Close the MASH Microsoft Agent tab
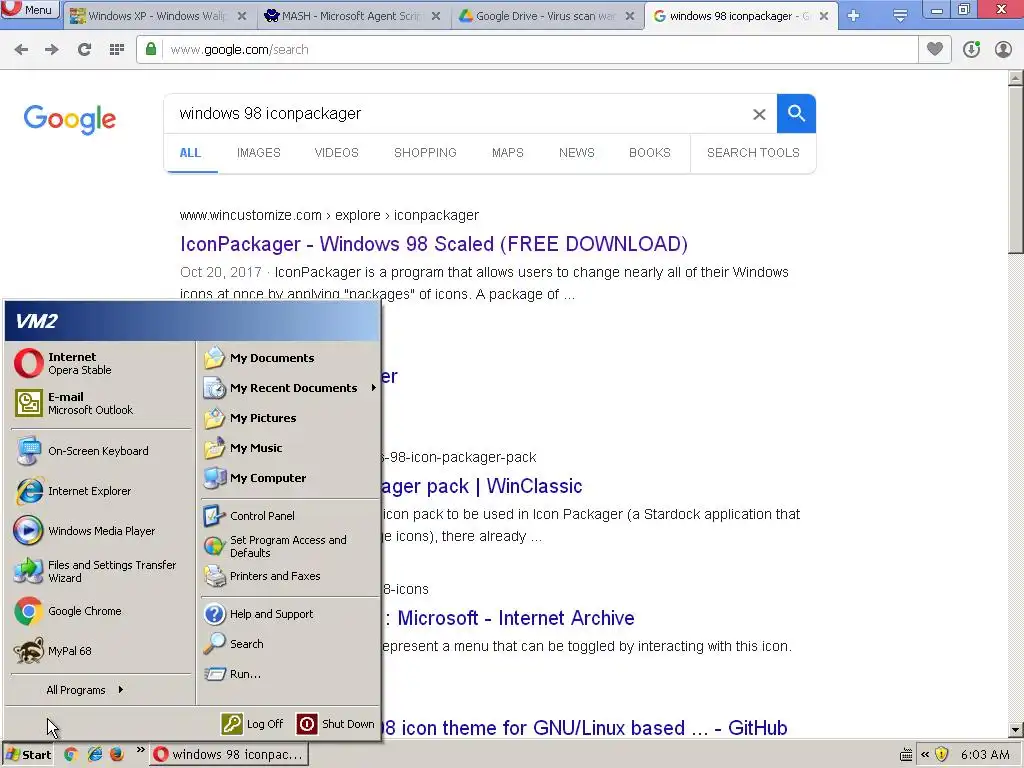The image size is (1024, 768). [436, 16]
